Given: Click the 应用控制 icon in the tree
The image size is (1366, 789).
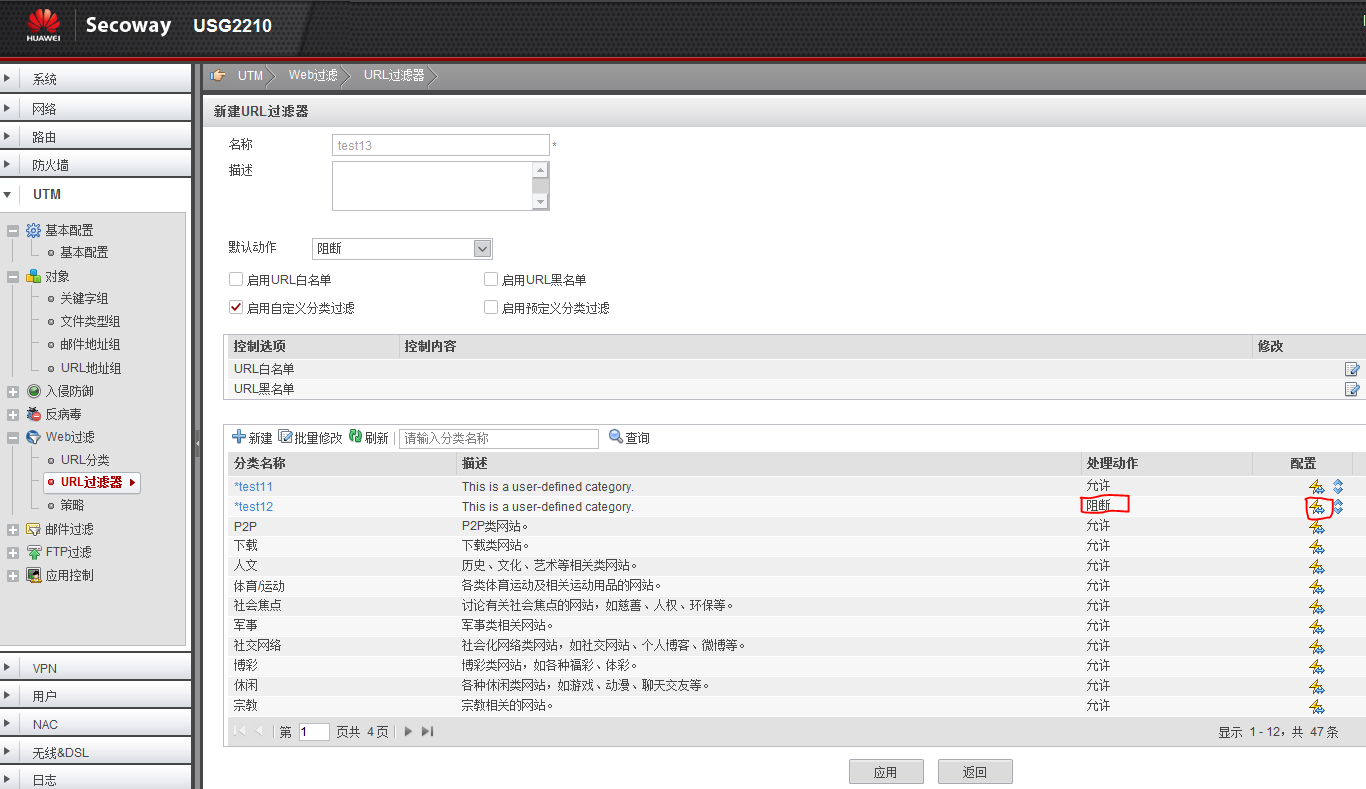Looking at the screenshot, I should click(x=34, y=575).
